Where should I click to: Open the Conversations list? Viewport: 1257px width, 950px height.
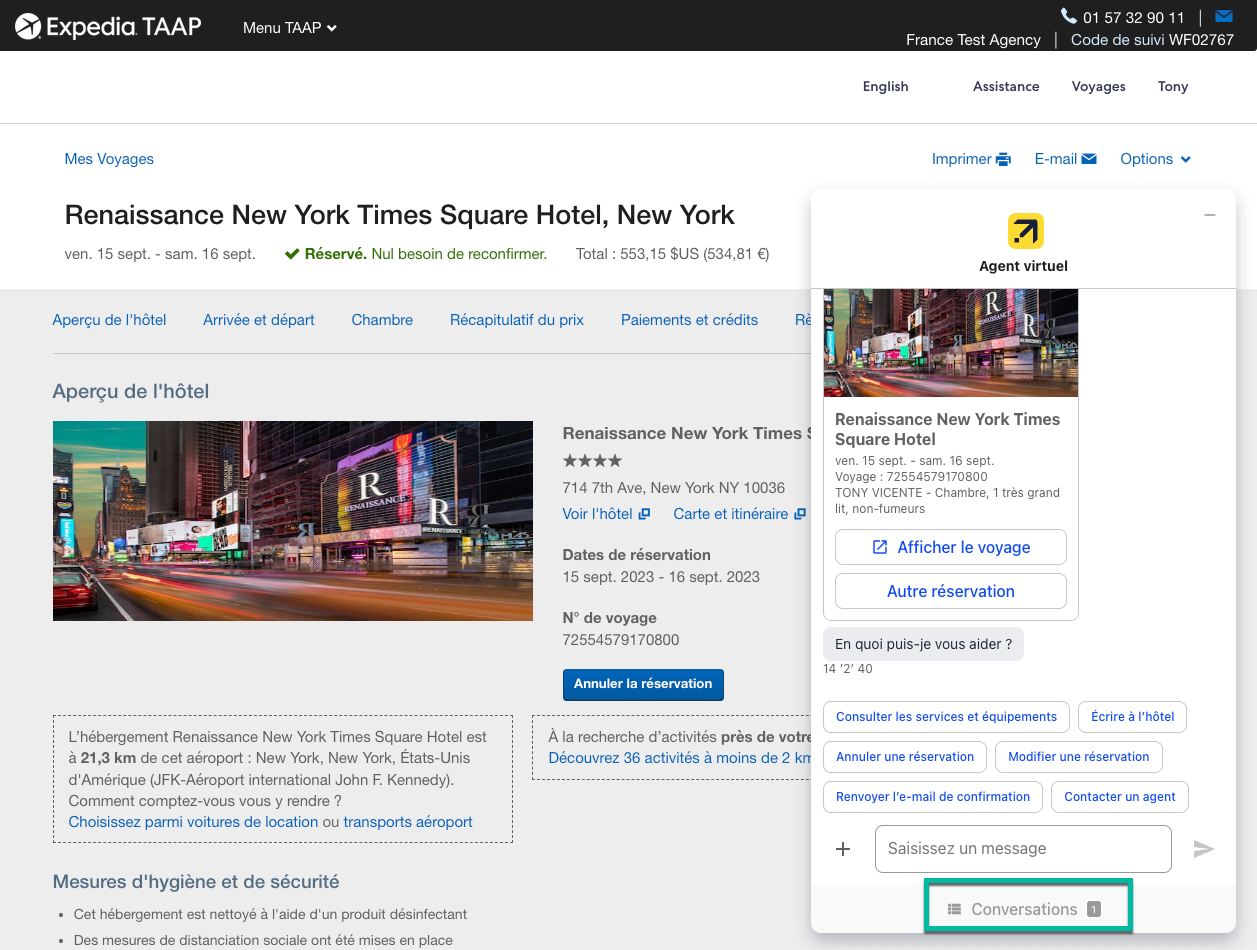pos(1024,909)
